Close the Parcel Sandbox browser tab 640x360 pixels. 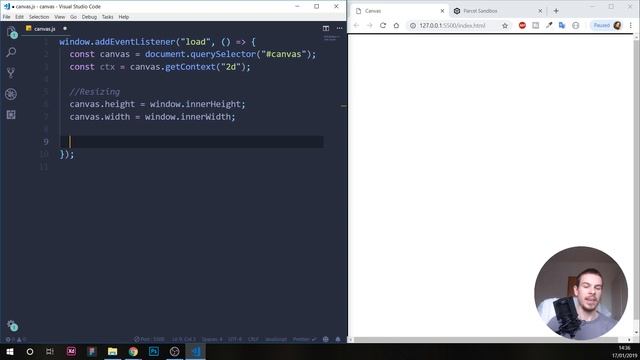(x=540, y=11)
